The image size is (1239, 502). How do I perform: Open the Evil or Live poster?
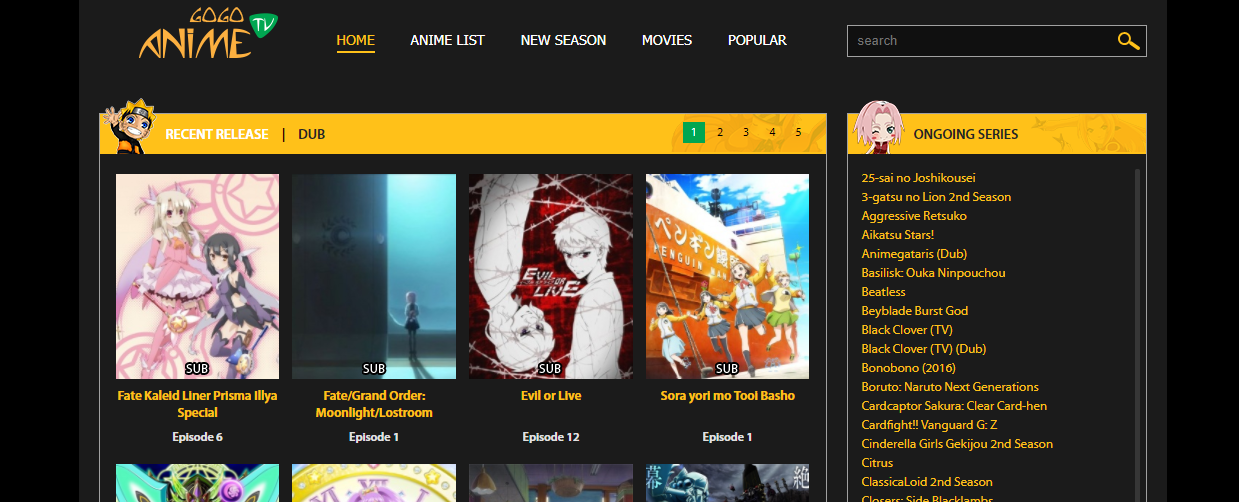pyautogui.click(x=551, y=276)
